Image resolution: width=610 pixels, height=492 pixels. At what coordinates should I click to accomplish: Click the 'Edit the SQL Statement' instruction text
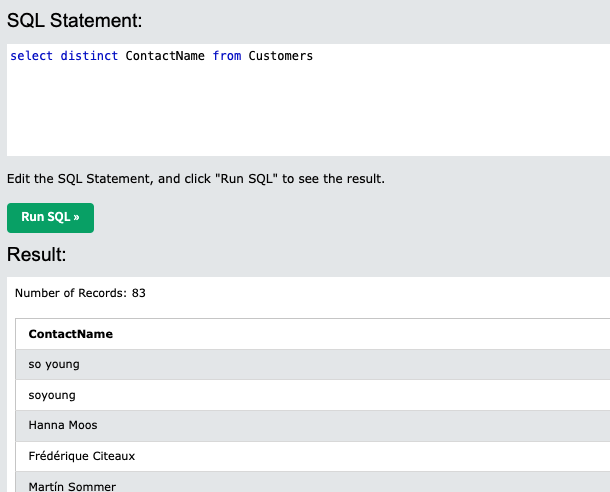tap(196, 179)
